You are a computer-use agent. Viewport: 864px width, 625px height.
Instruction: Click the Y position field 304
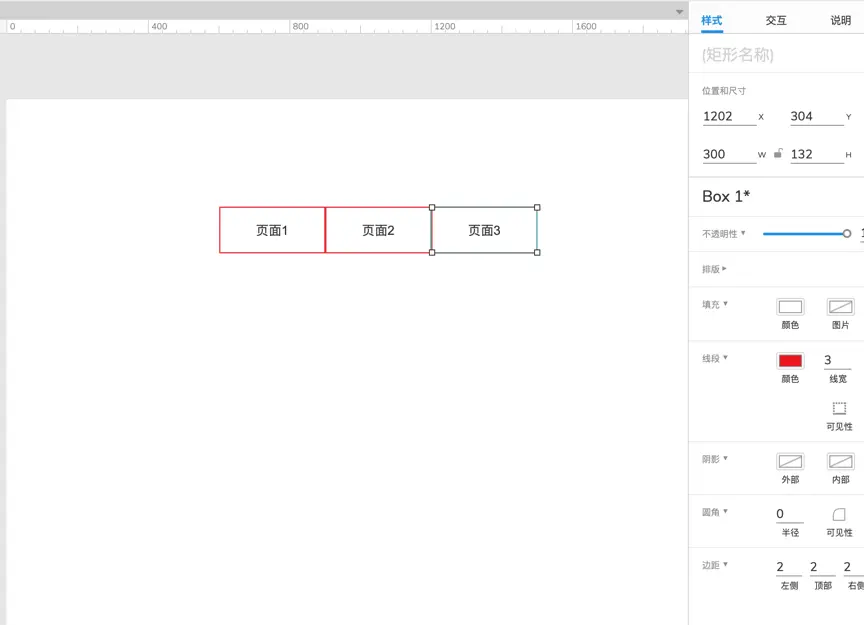(x=817, y=116)
